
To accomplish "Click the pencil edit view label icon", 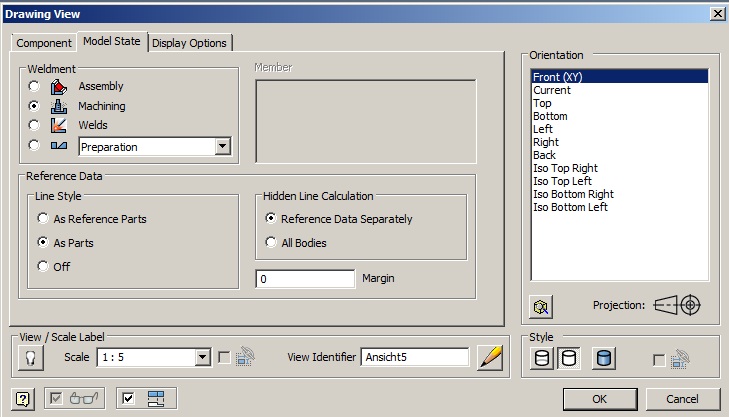I will click(490, 358).
